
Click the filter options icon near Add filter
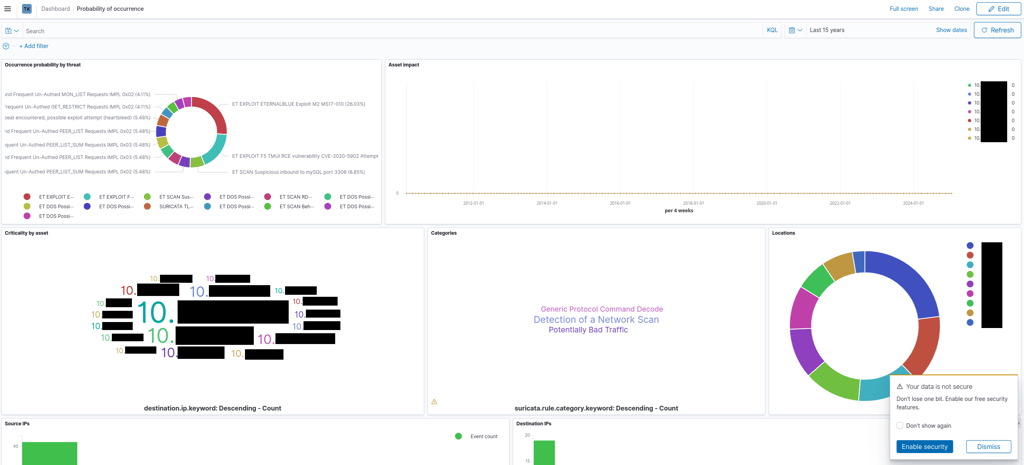[6, 46]
